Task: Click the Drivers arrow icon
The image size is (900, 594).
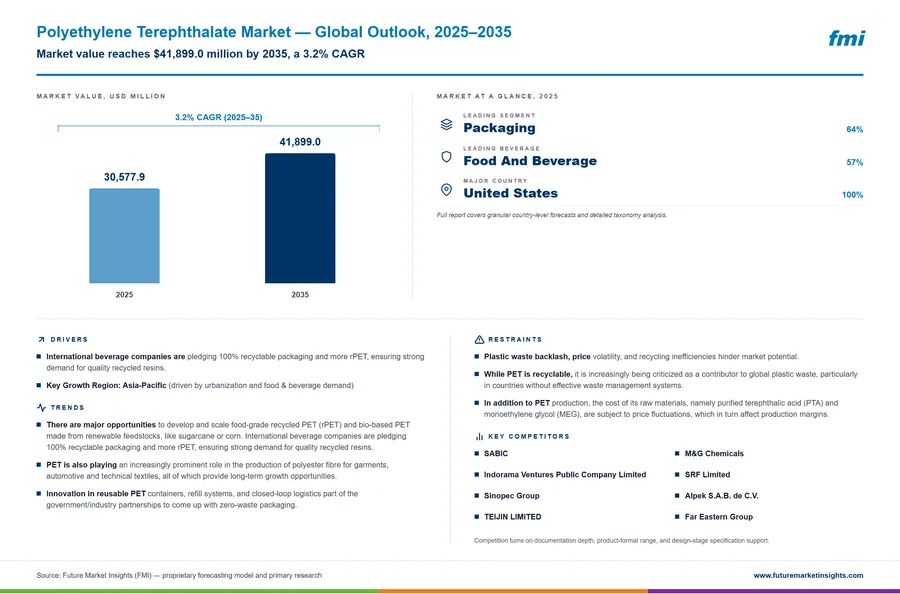Action: pyautogui.click(x=41, y=340)
